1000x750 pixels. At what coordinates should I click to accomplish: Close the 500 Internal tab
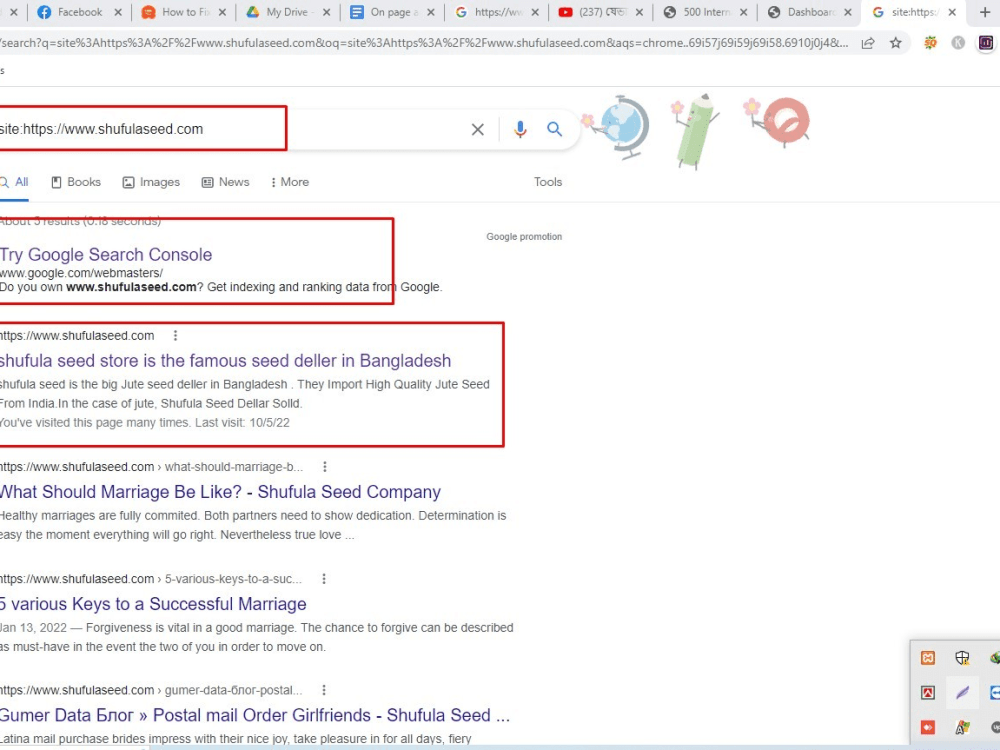pos(744,12)
